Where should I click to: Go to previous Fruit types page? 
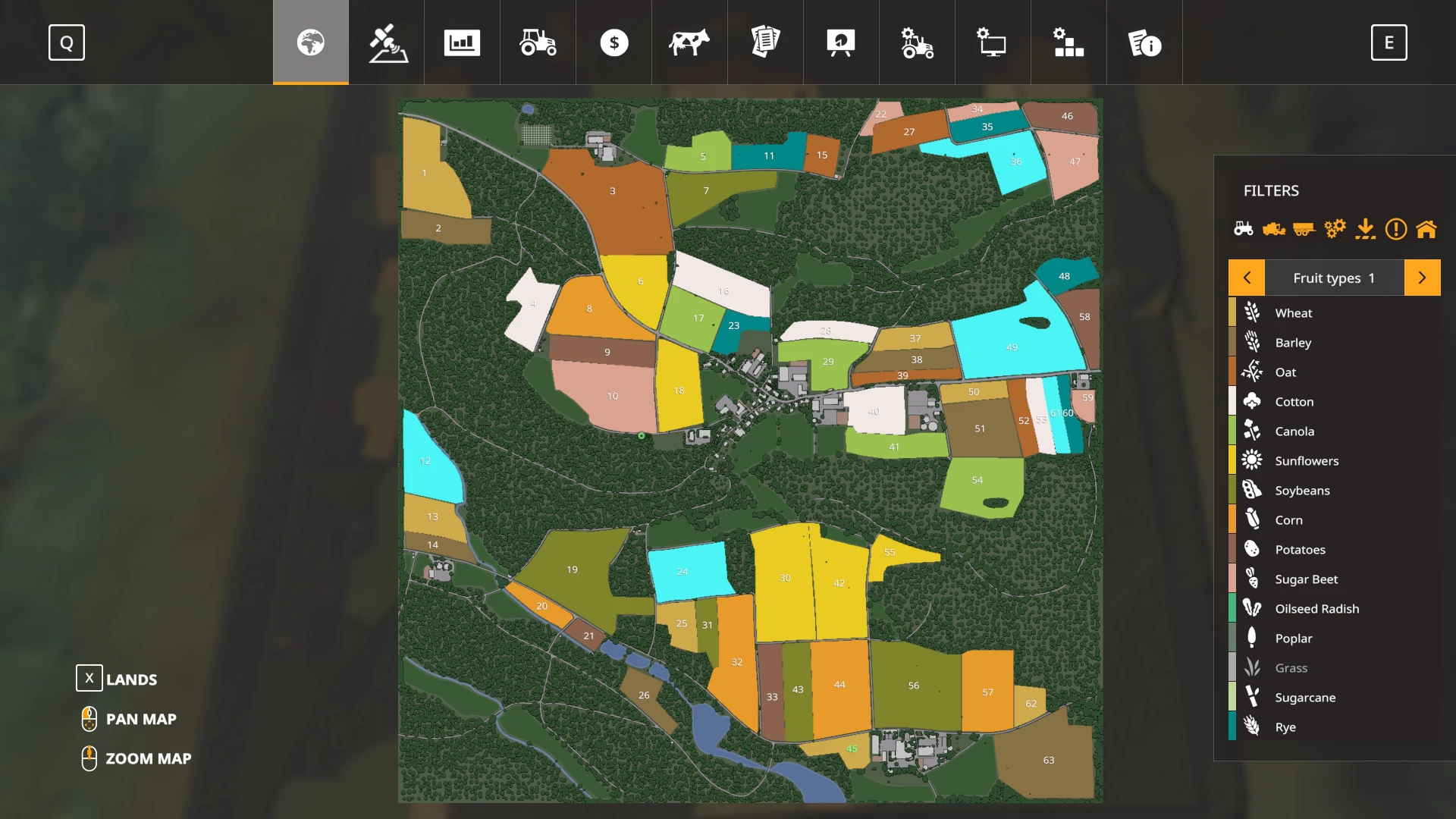tap(1247, 278)
